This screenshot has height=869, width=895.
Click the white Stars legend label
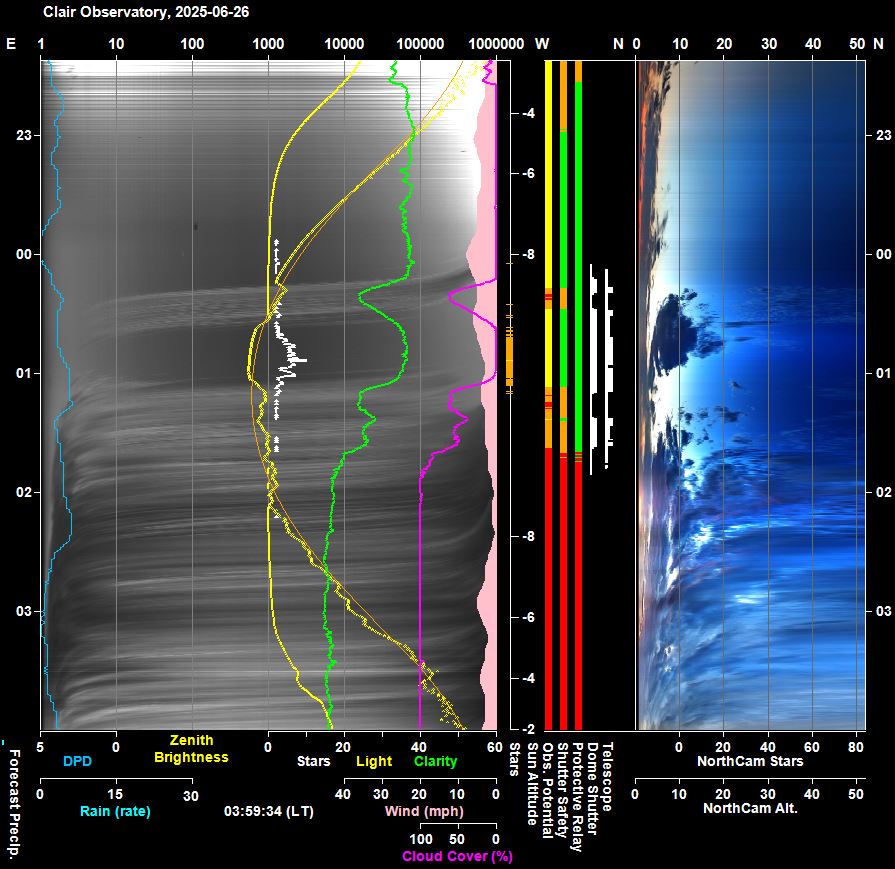[x=314, y=762]
